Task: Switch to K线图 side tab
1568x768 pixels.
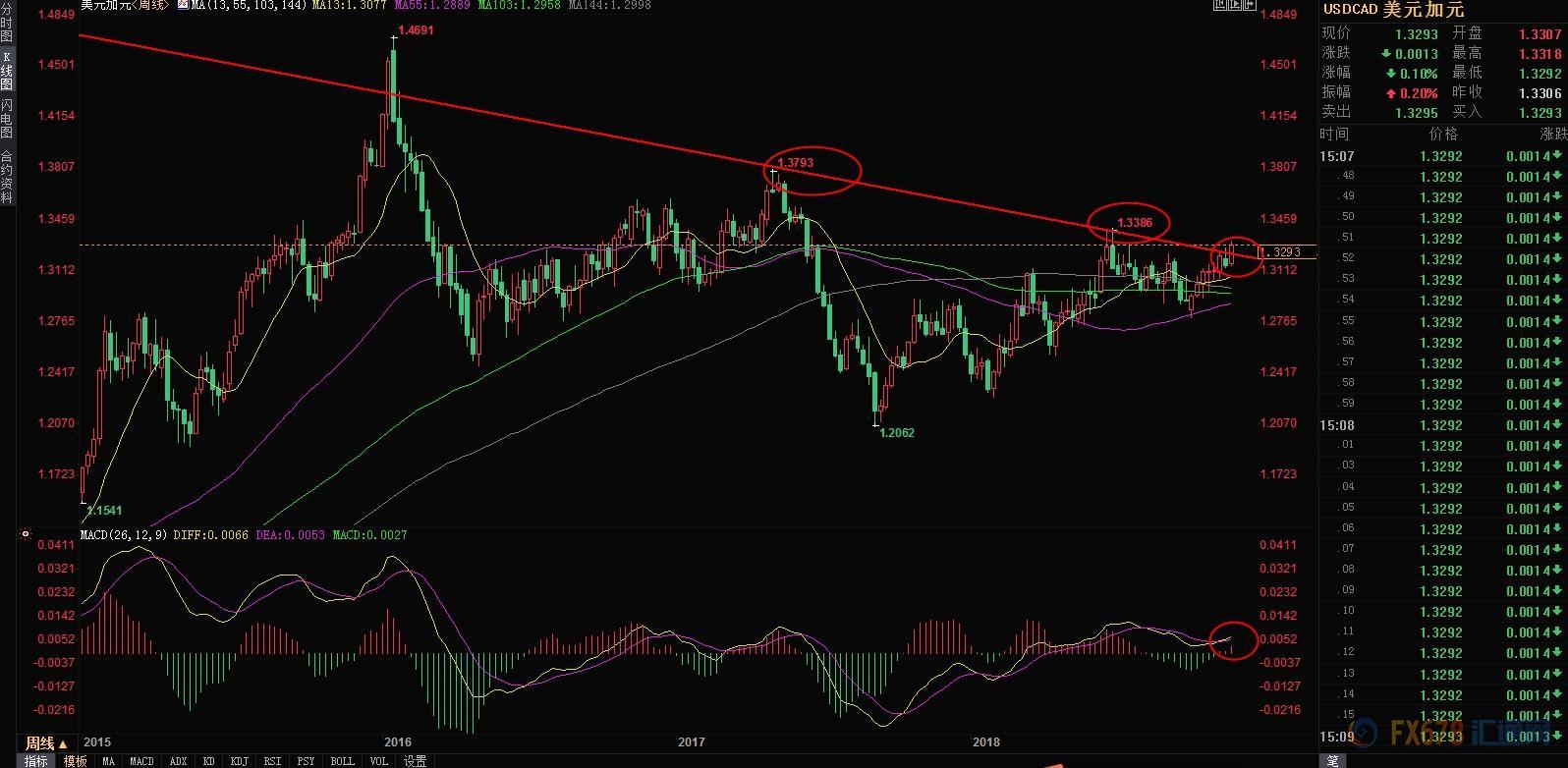Action: point(7,71)
